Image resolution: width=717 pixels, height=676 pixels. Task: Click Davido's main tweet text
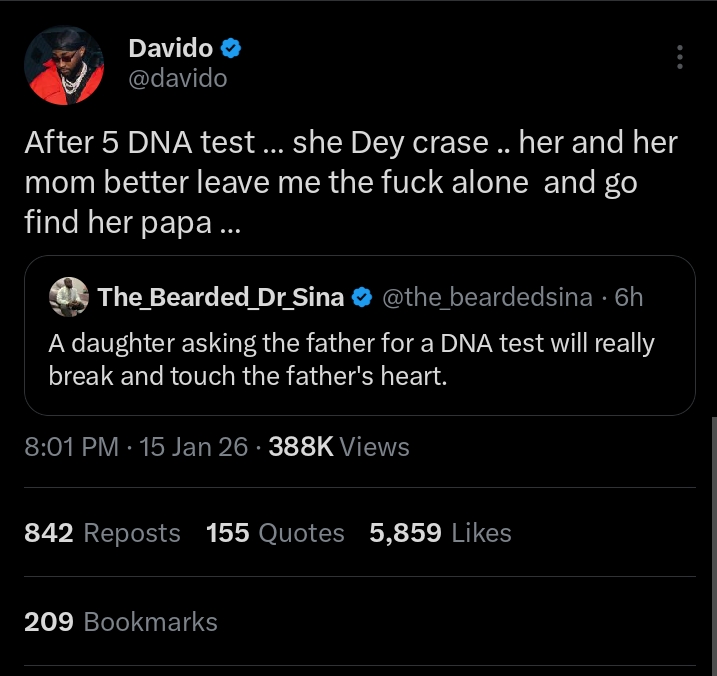(x=350, y=182)
